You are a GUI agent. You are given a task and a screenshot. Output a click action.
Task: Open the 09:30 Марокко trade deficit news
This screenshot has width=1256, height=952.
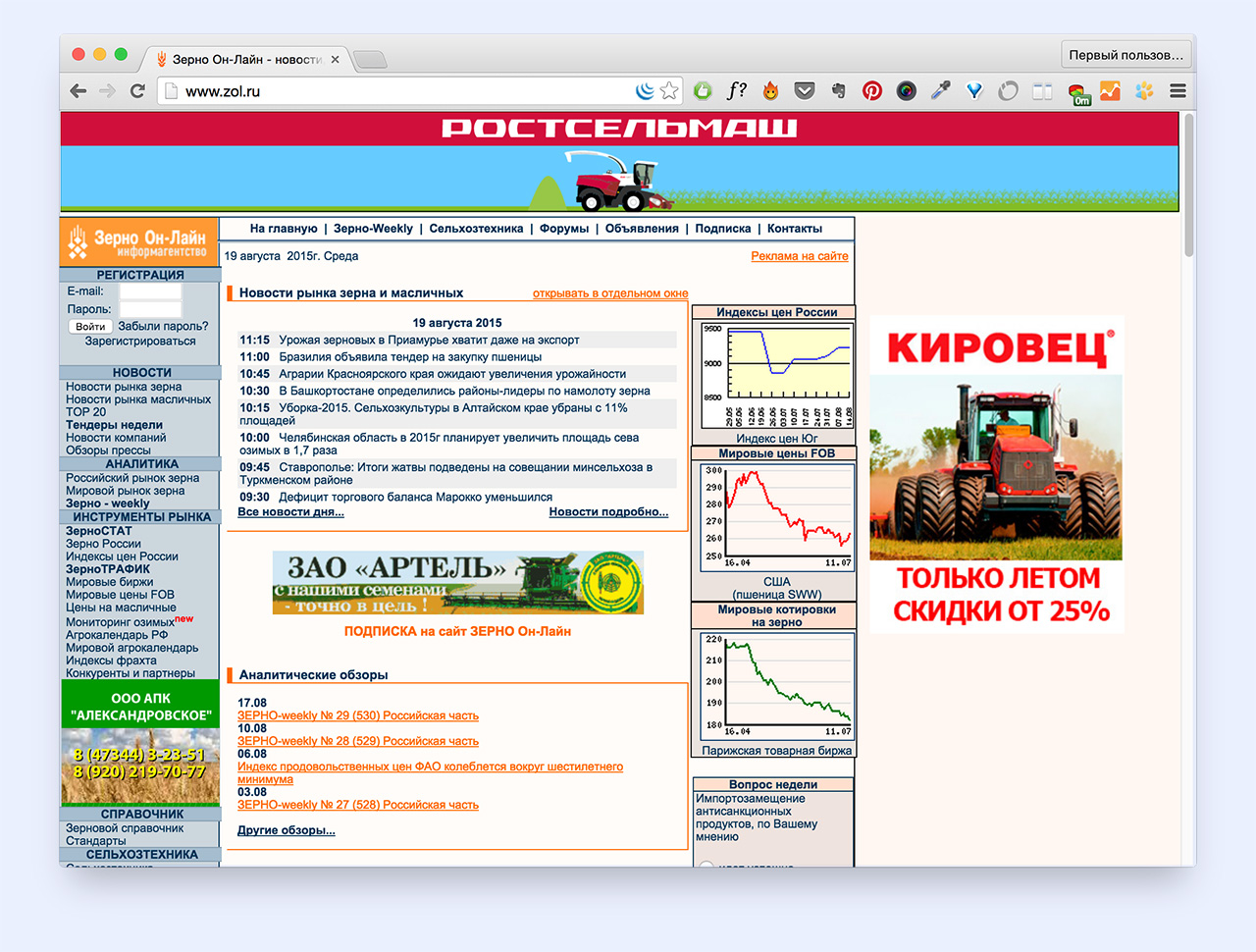[415, 498]
